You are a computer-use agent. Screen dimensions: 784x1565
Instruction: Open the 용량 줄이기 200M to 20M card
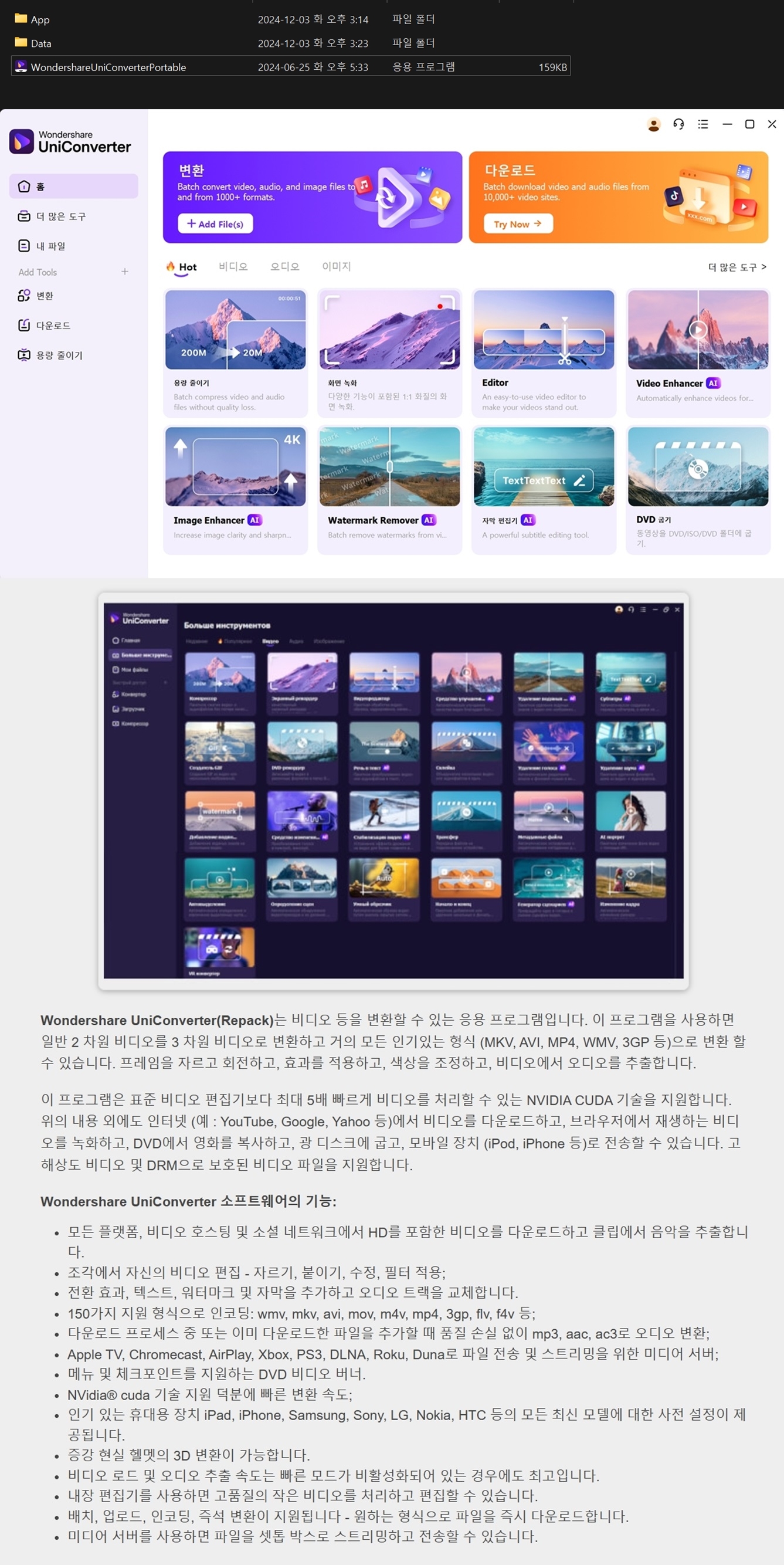pos(236,353)
